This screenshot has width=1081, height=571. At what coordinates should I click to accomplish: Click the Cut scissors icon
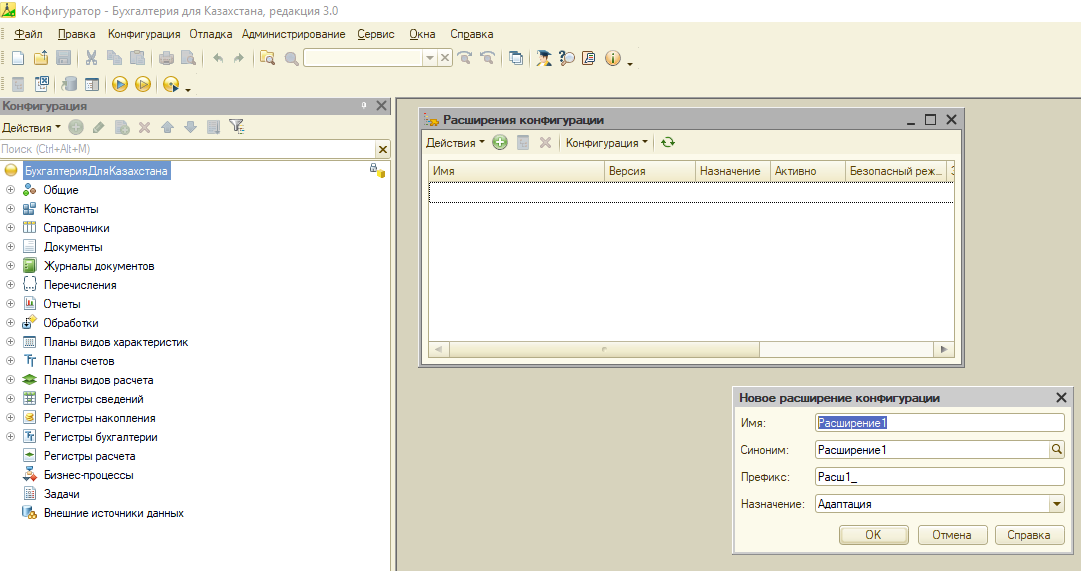(x=91, y=59)
